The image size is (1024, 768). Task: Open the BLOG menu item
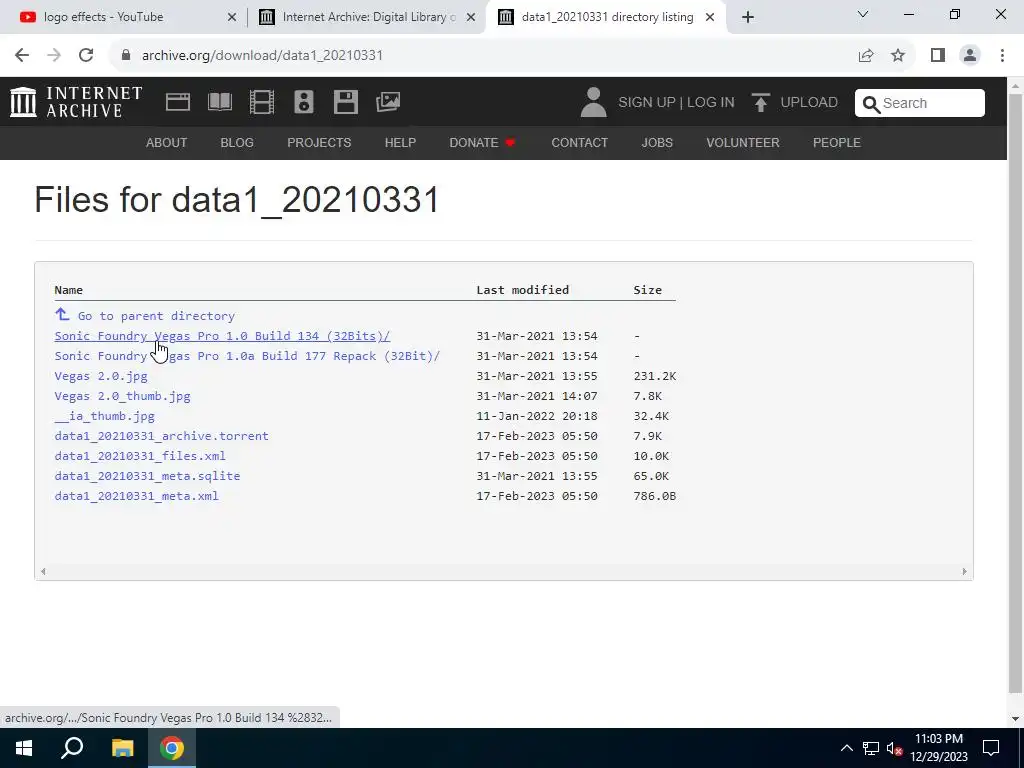237,142
